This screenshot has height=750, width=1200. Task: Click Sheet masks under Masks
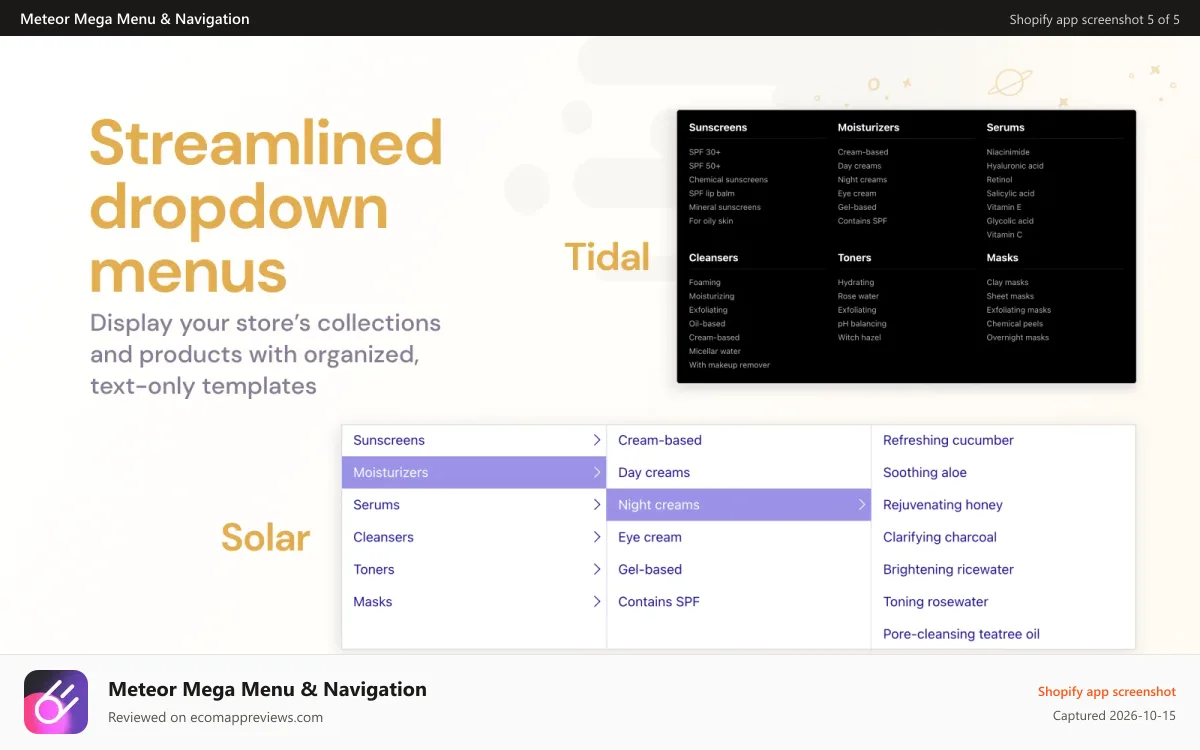[1011, 296]
